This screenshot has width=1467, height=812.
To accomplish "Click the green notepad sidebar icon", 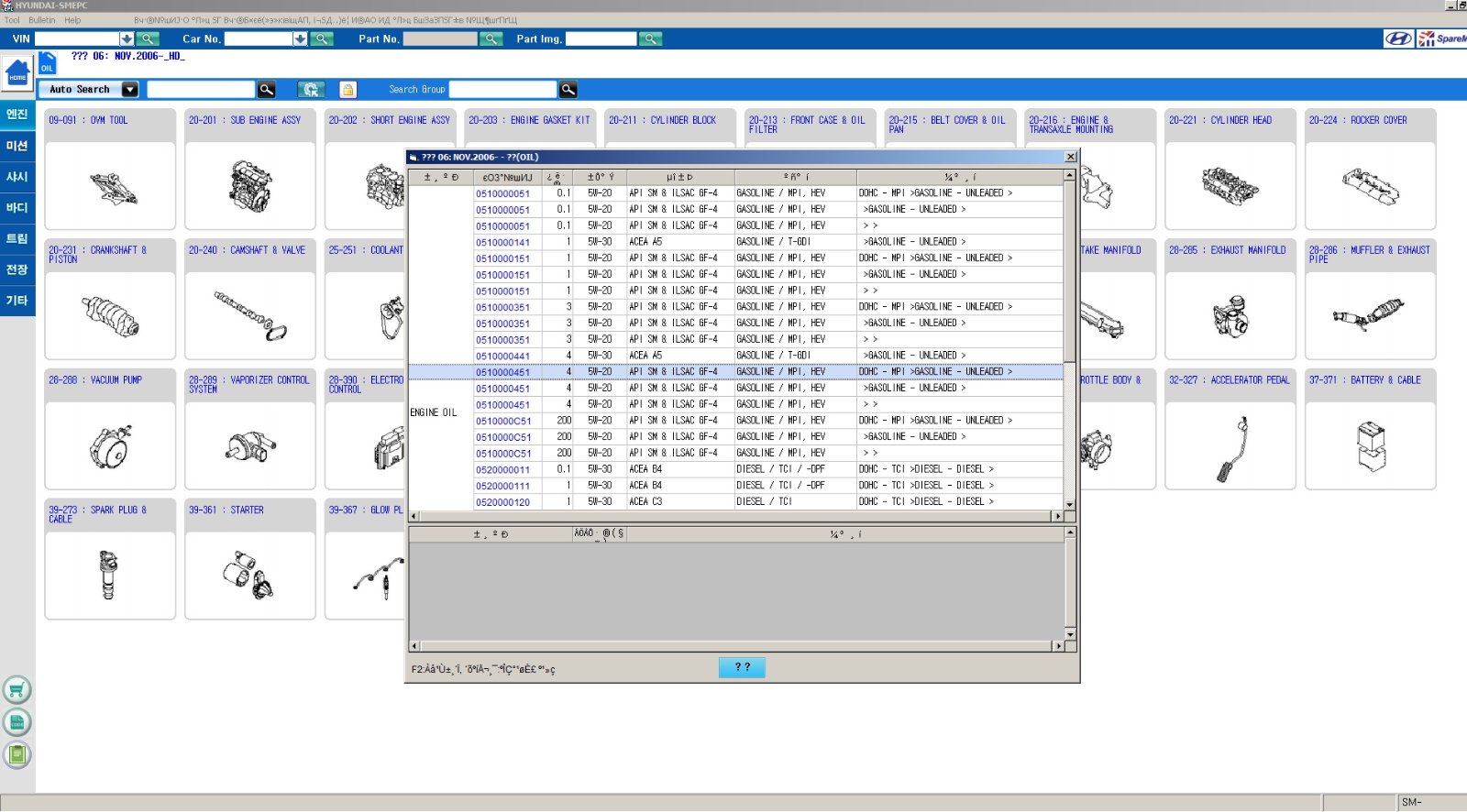I will click(17, 755).
